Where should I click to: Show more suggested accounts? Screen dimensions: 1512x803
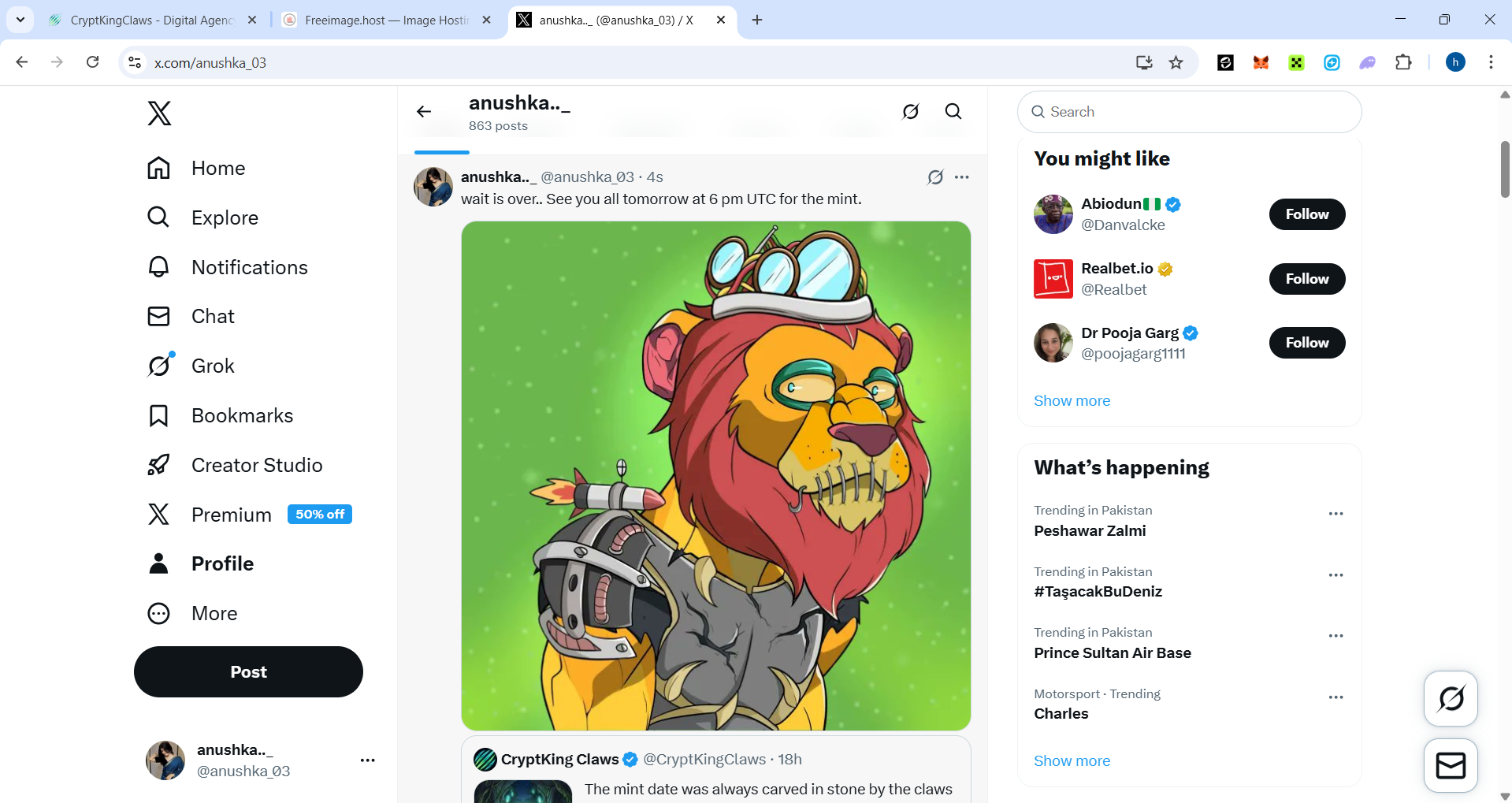coord(1072,401)
